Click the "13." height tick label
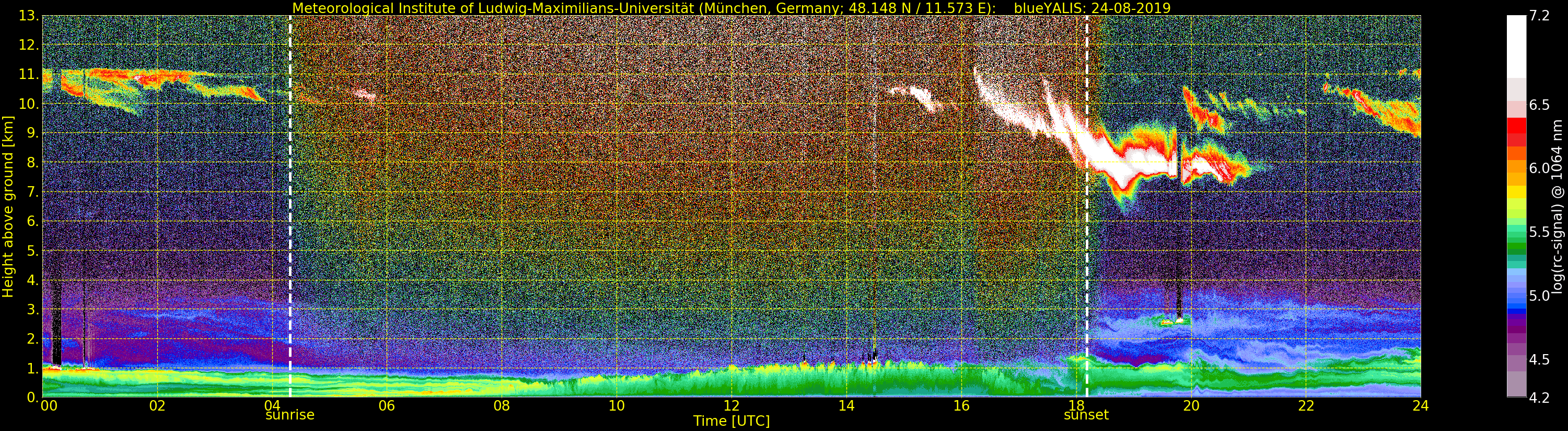The image size is (1568, 431). pos(29,16)
